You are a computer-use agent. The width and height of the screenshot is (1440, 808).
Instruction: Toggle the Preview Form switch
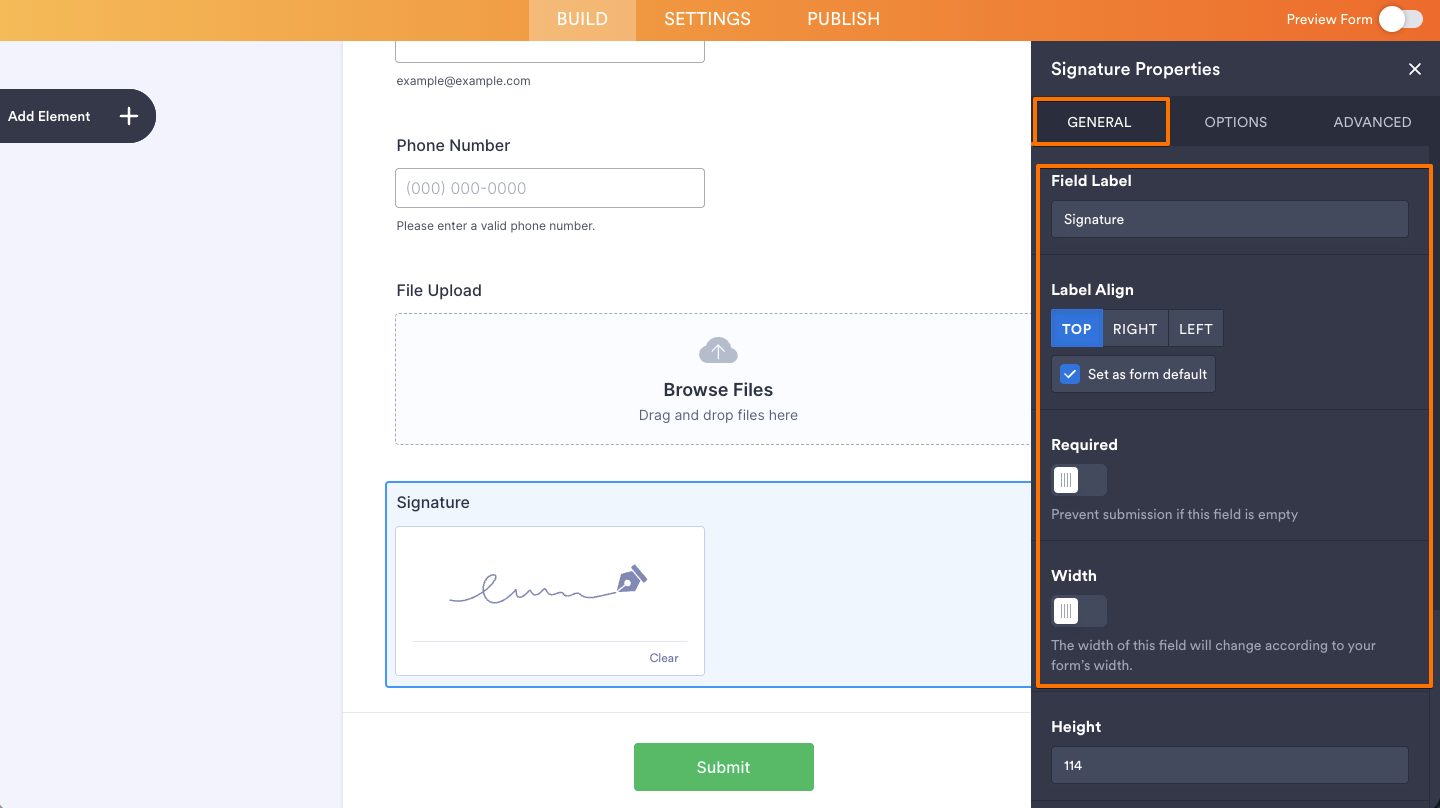click(1400, 19)
